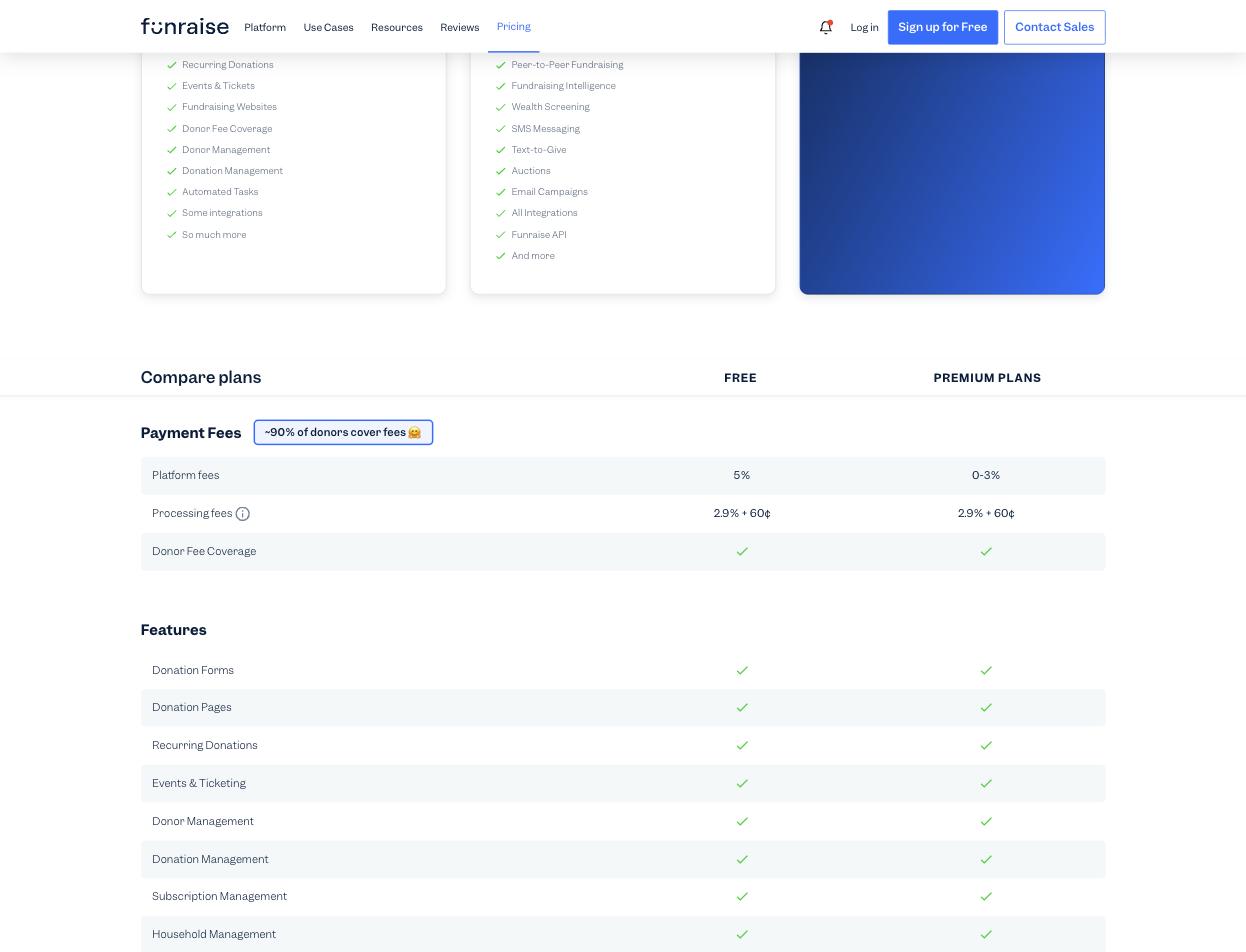1246x952 pixels.
Task: Click the Log in link
Action: click(864, 27)
